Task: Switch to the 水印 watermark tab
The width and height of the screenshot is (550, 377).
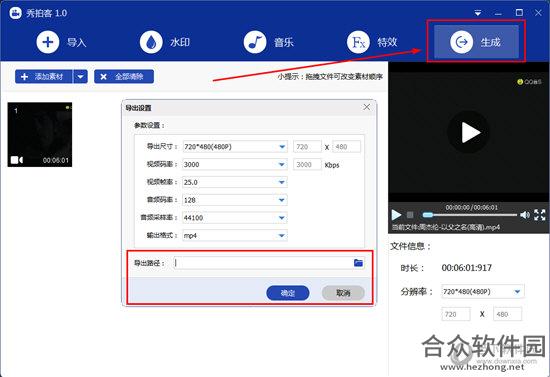Action: pyautogui.click(x=165, y=42)
